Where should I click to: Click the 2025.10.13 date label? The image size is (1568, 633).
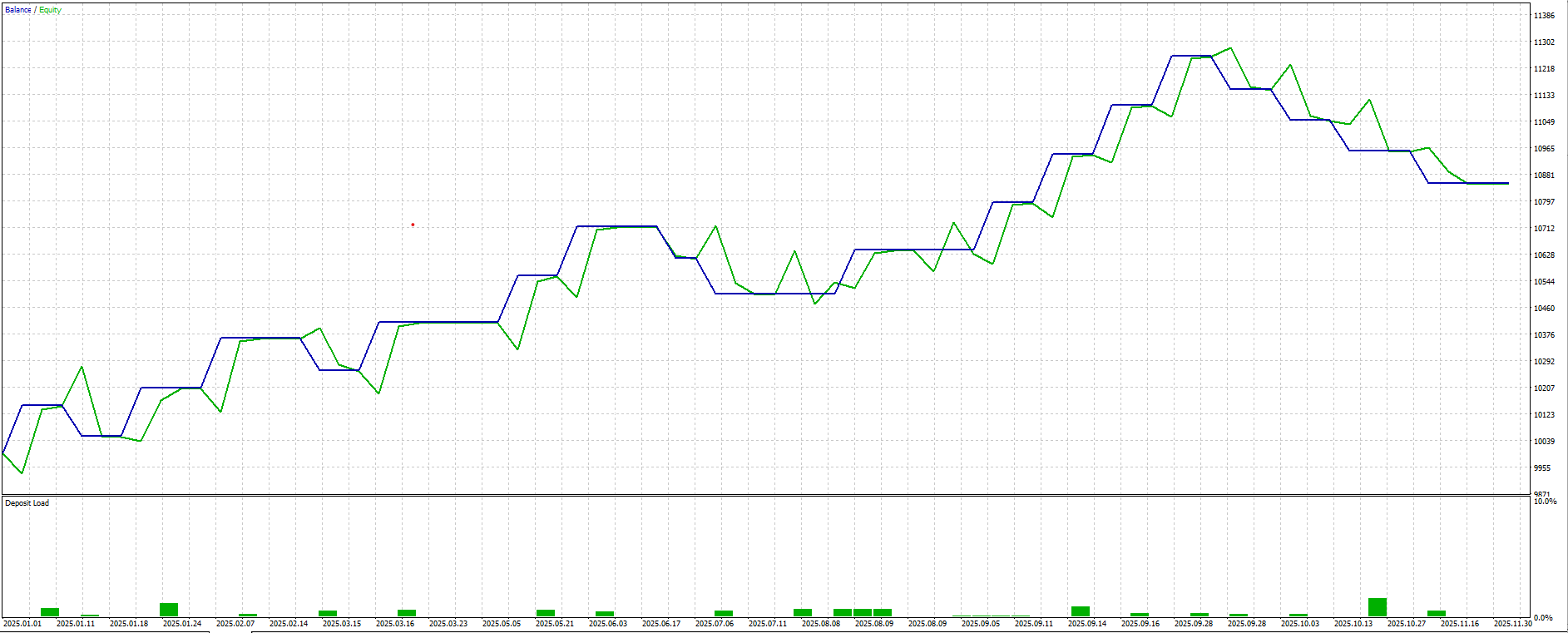click(1353, 624)
